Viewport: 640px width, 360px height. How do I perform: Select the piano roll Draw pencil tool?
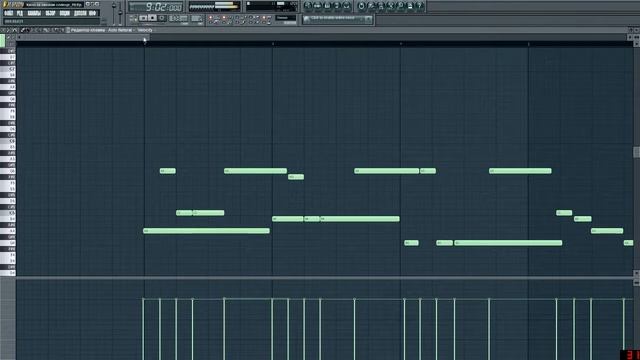coord(22,30)
